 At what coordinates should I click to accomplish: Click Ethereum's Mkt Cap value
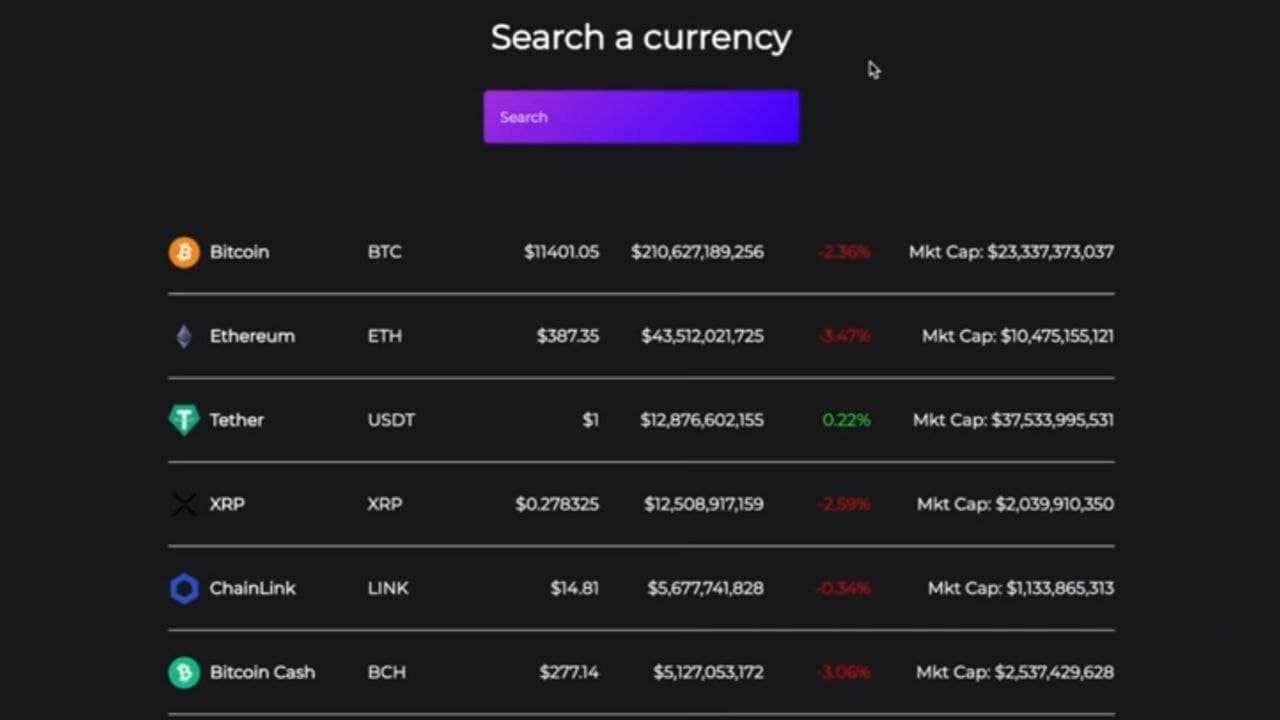point(1018,336)
